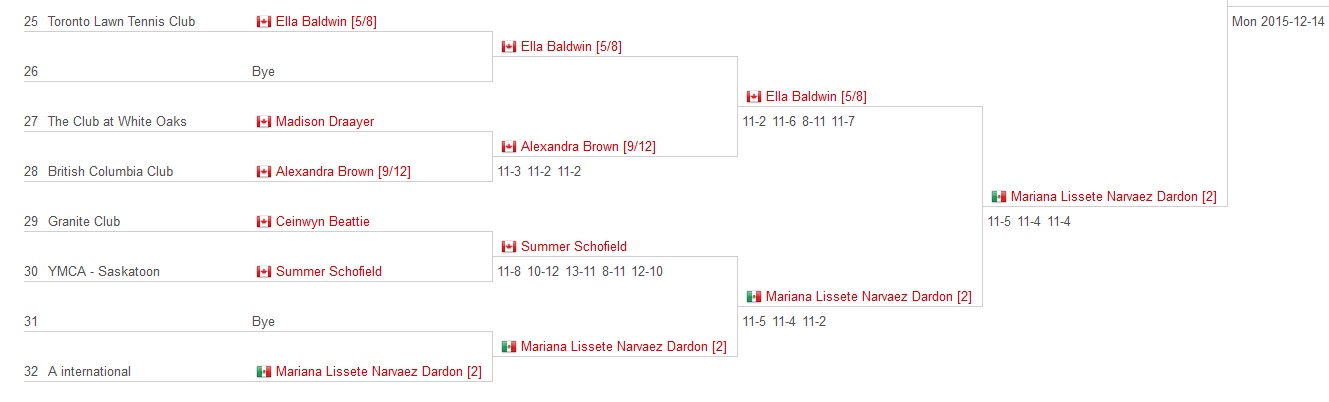Image resolution: width=1329 pixels, height=402 pixels.
Task: Click the Canada flag beside Ceinwyn Beattie
Action: click(x=264, y=222)
